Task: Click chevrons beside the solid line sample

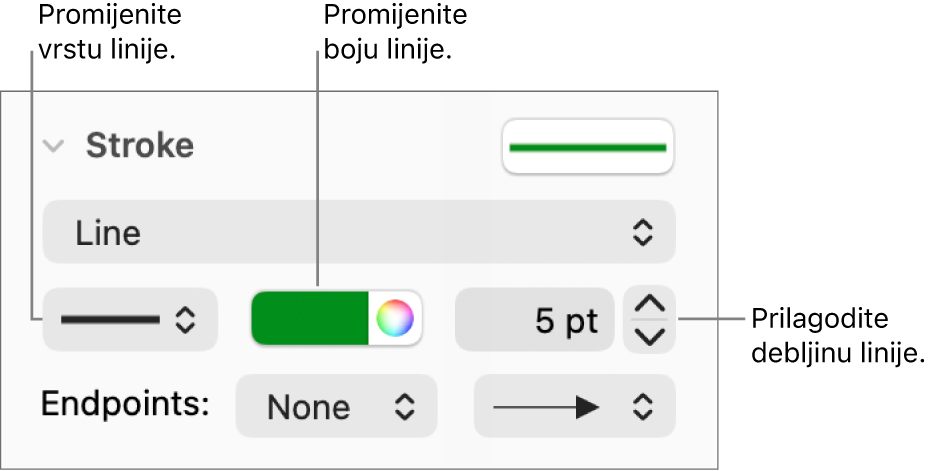Action: pyautogui.click(x=185, y=320)
